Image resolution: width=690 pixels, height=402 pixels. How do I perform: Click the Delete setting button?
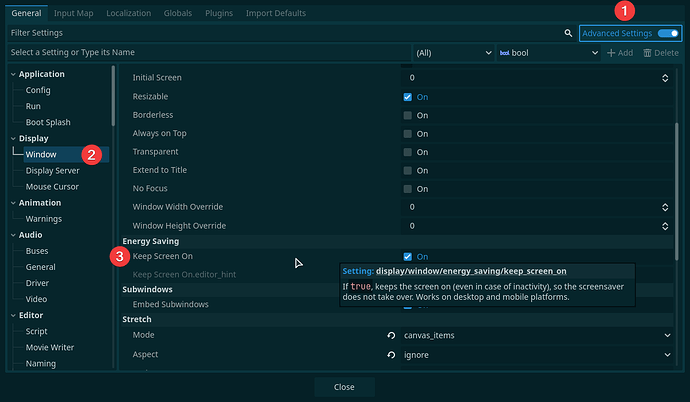(661, 53)
